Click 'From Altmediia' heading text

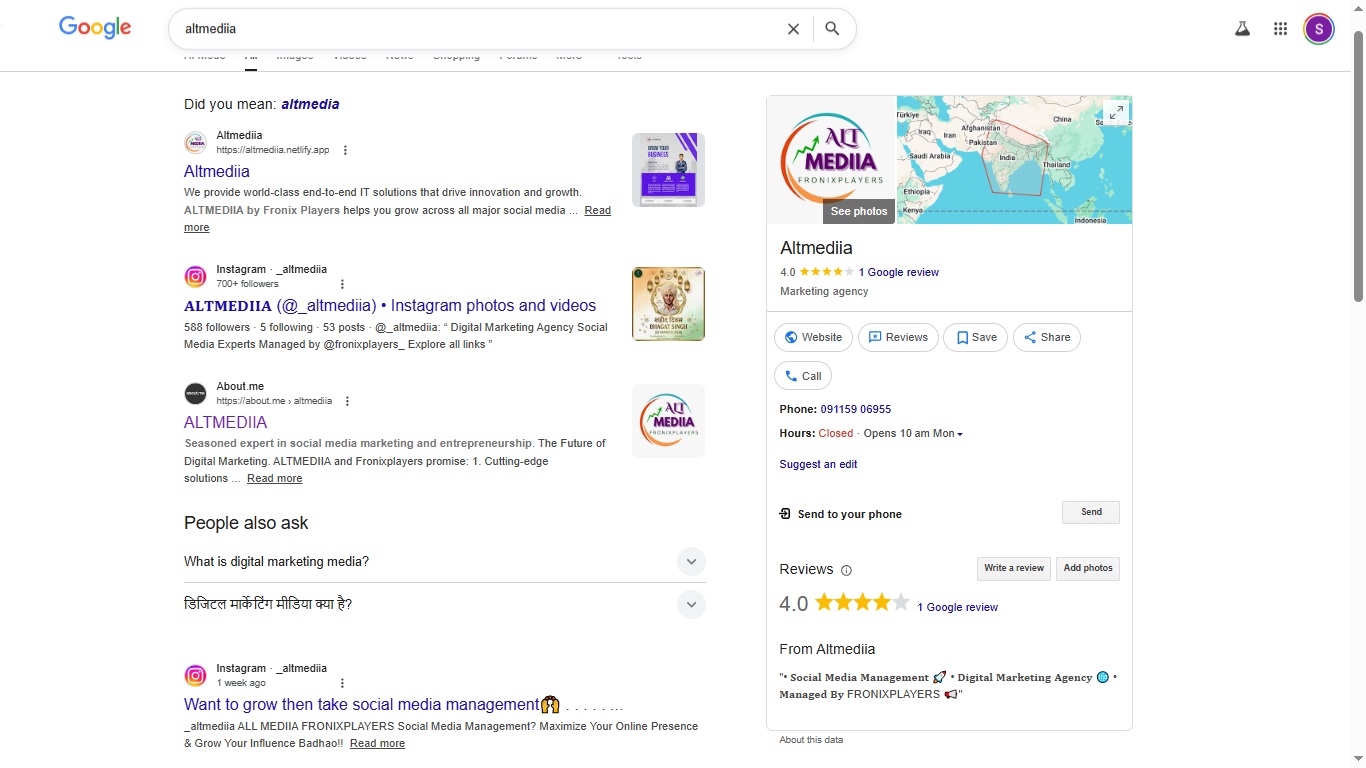pos(827,649)
